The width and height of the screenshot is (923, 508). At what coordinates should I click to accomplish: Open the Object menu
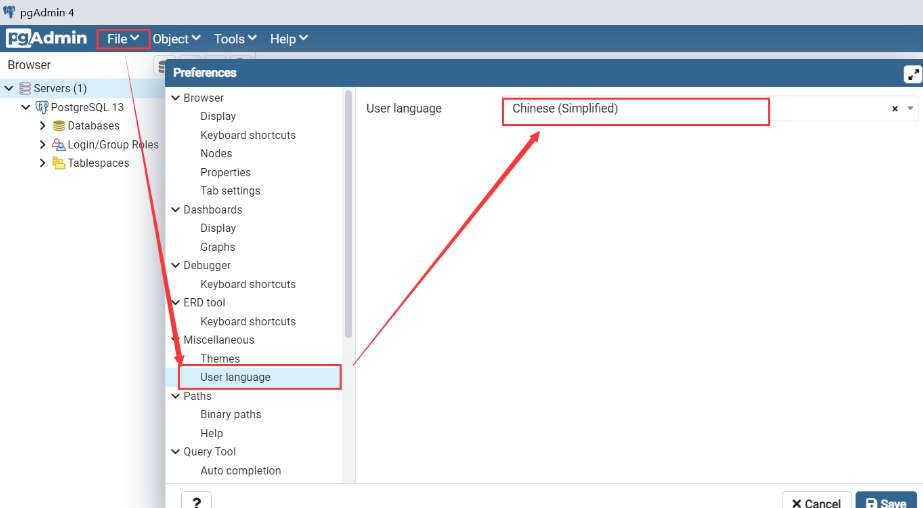click(177, 39)
